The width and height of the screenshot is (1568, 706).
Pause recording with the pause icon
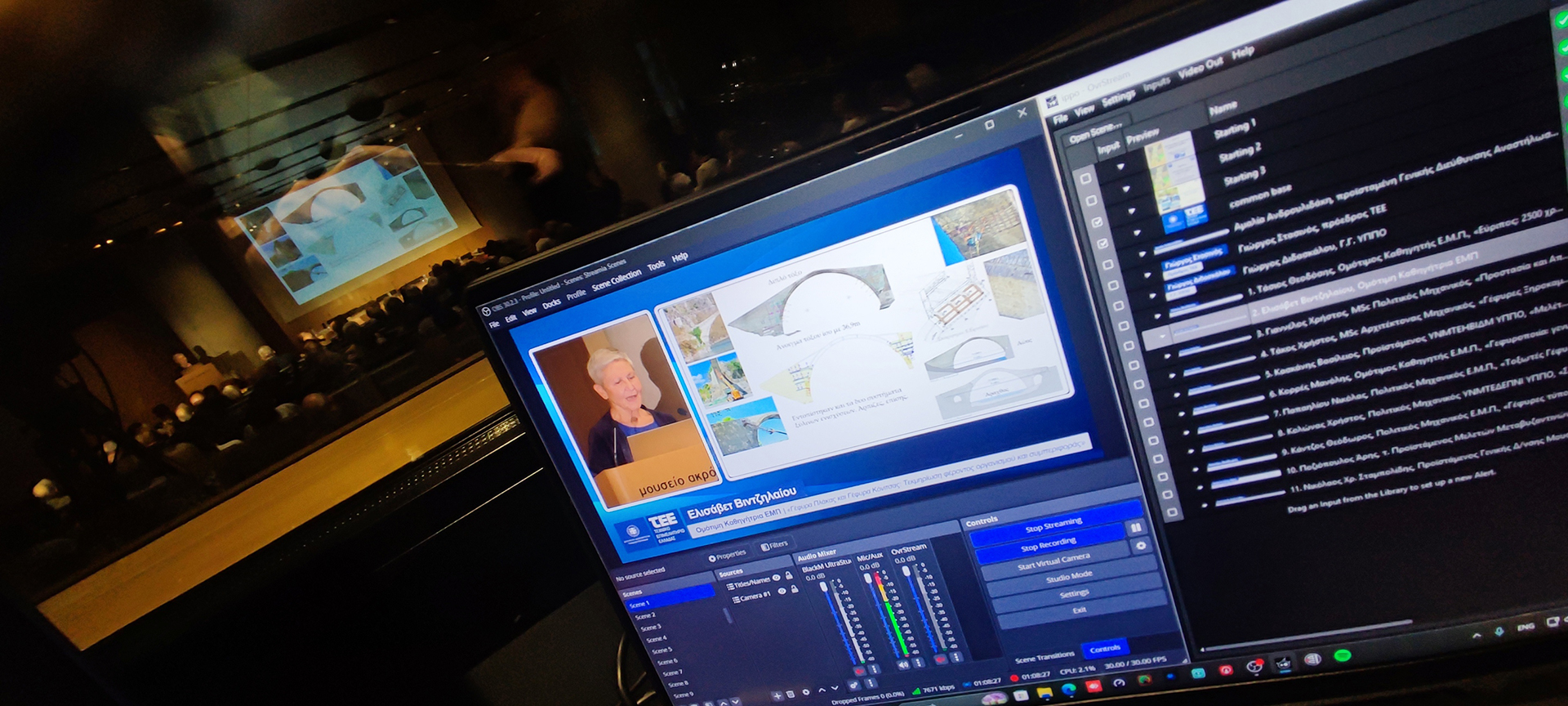coord(1136,528)
